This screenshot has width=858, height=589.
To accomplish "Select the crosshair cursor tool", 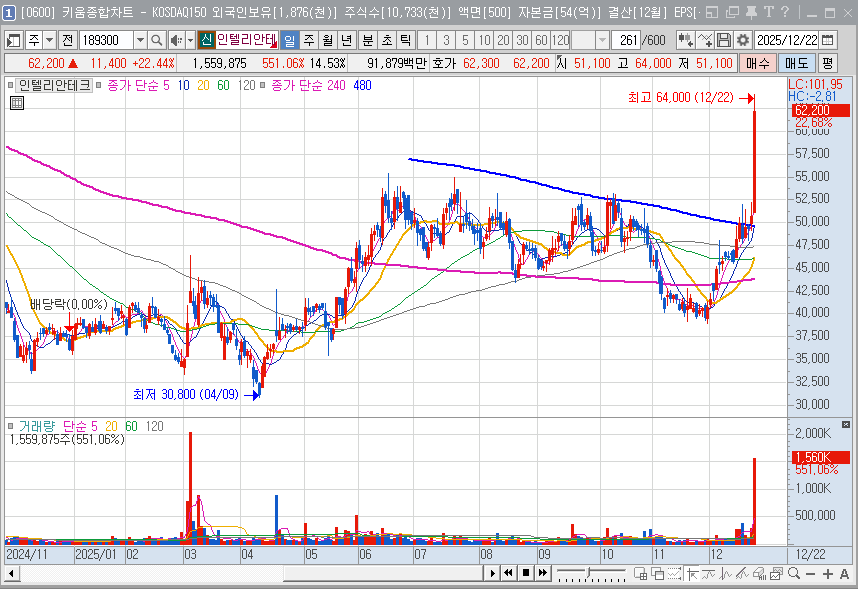I will [x=692, y=574].
